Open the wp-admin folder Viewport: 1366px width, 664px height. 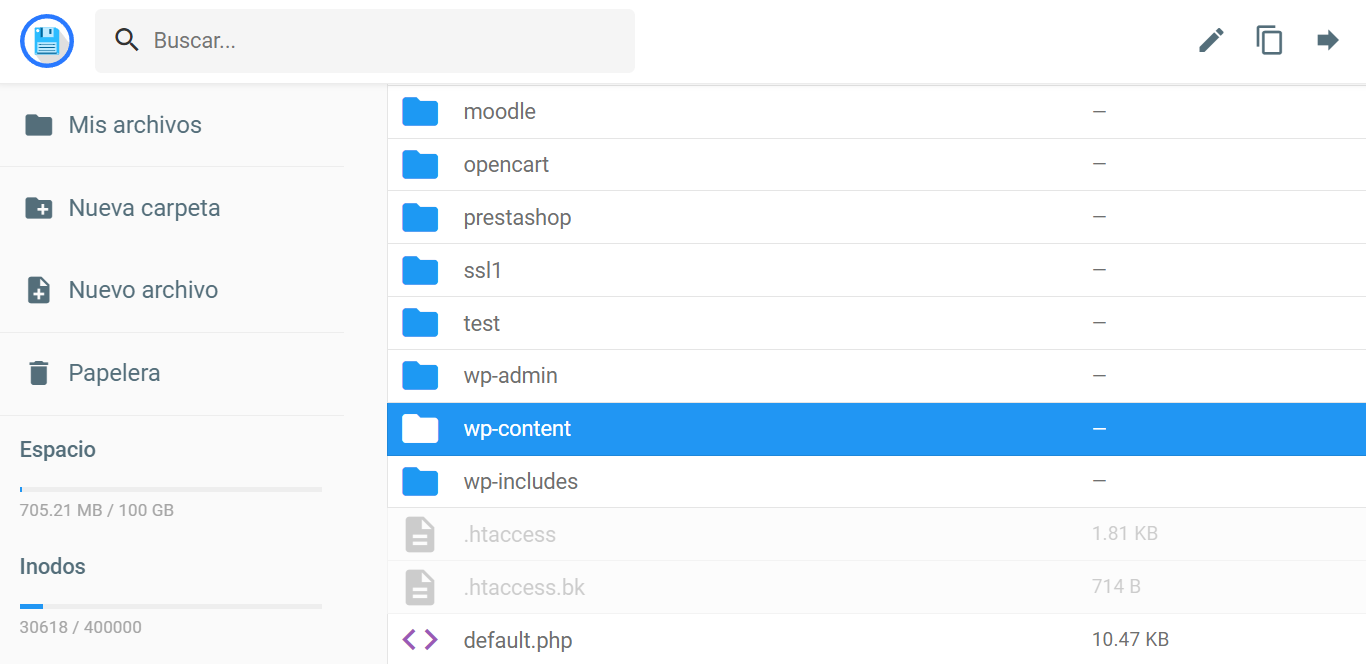(511, 376)
